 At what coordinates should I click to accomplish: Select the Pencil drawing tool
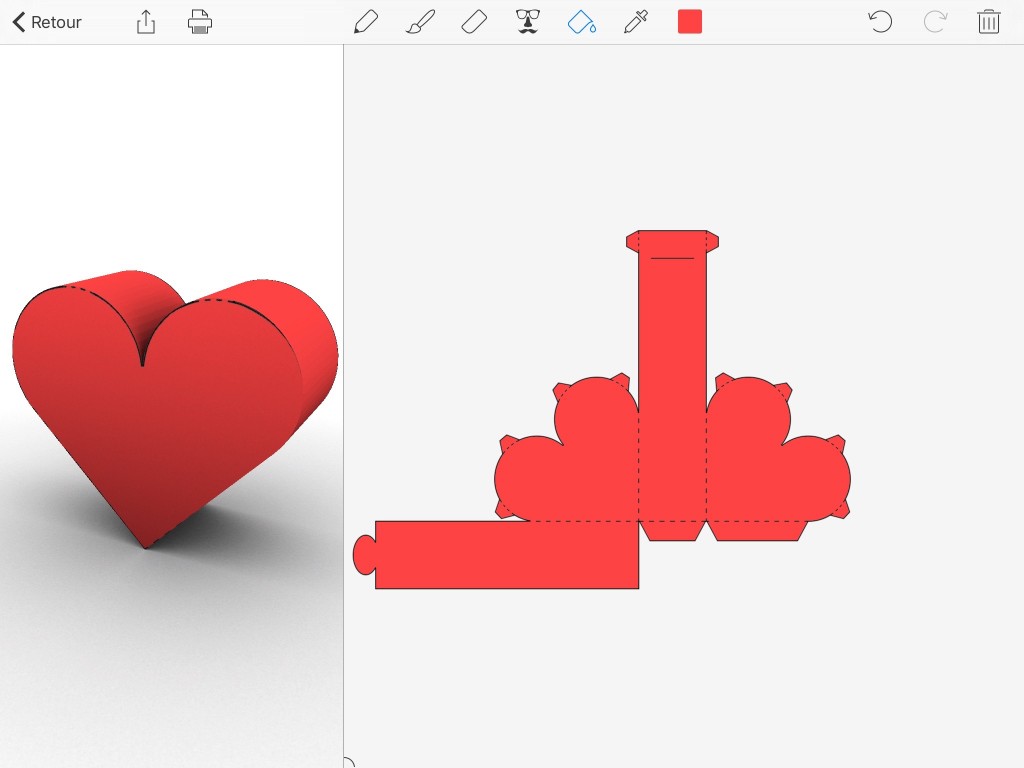(366, 22)
